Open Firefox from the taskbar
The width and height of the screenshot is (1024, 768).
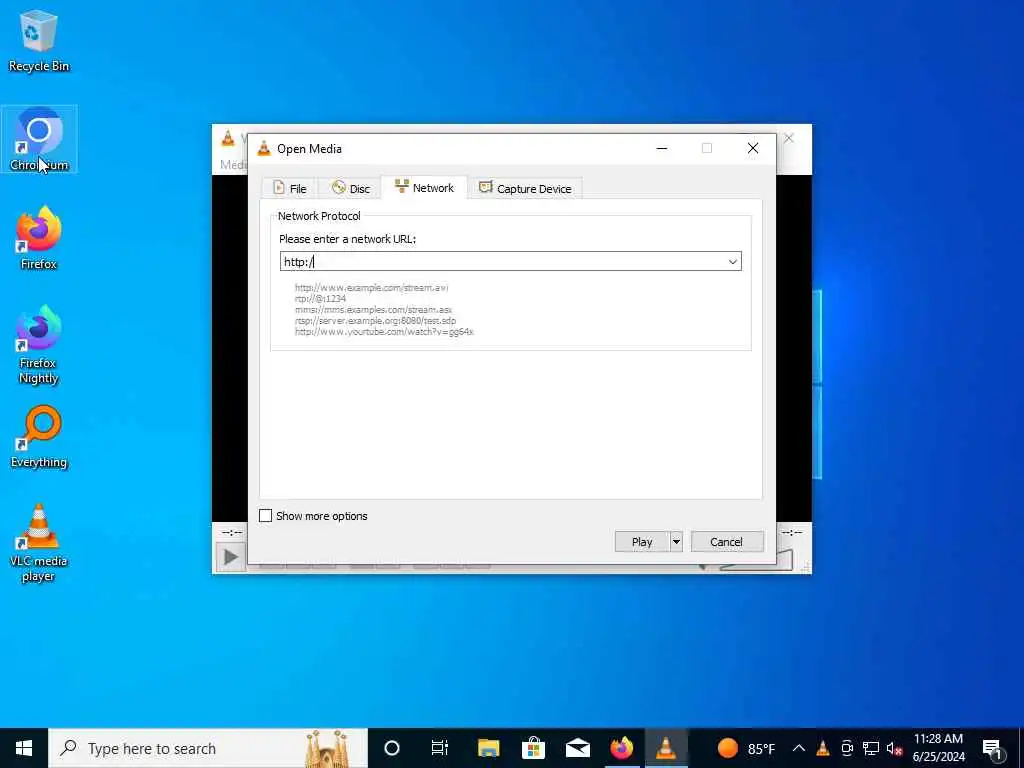622,748
